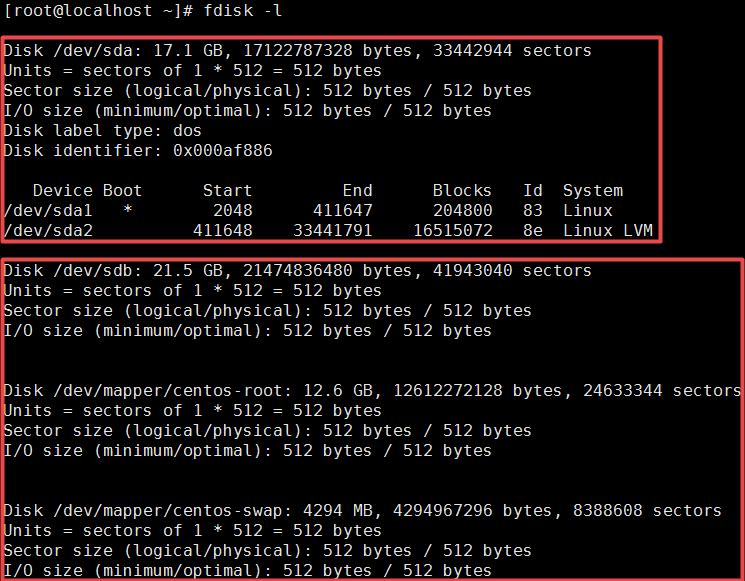Viewport: 745px width, 581px height.
Task: Click the prompt '[root@localhost ~]#'
Action: [x=98, y=10]
